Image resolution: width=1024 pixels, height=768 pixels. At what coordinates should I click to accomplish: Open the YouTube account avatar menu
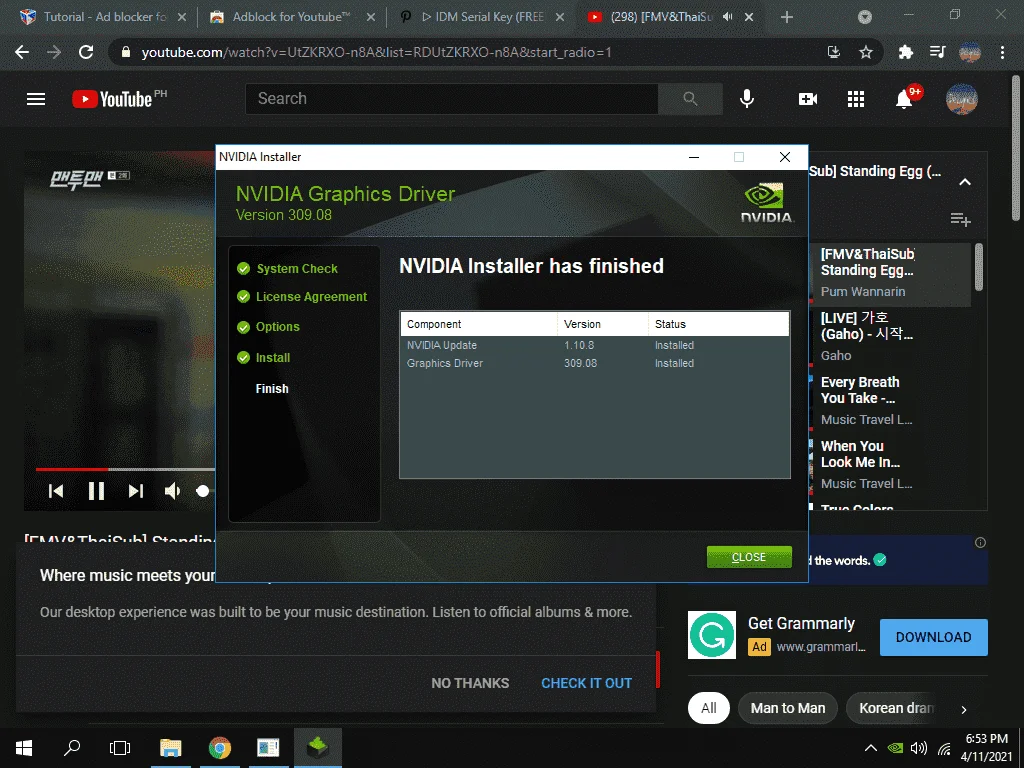pyautogui.click(x=962, y=99)
